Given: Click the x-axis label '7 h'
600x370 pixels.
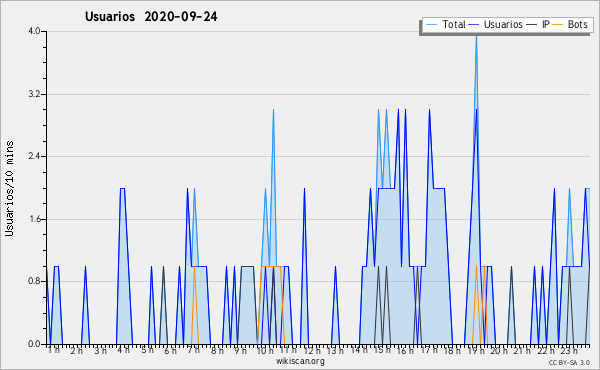Looking at the screenshot, I should click(193, 350).
